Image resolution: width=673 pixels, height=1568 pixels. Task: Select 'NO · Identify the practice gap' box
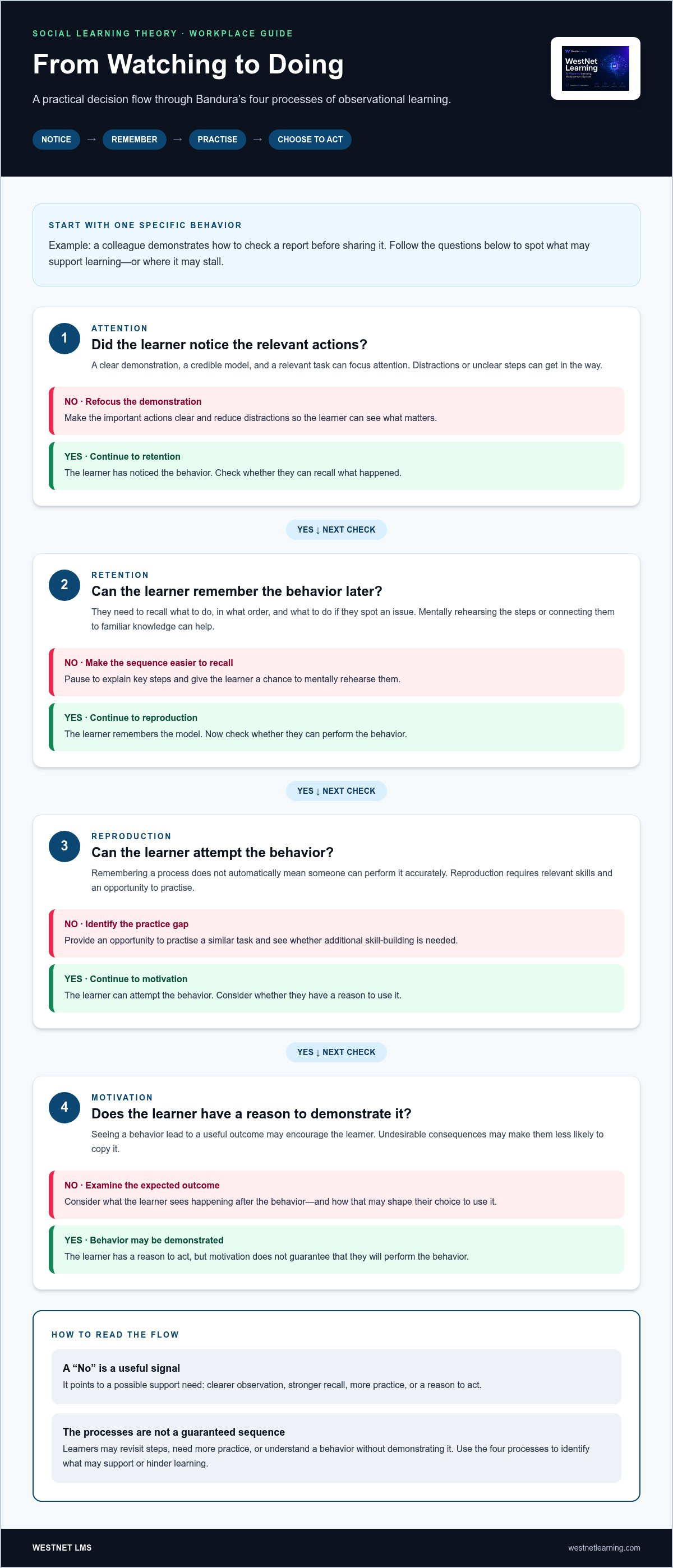tap(336, 933)
